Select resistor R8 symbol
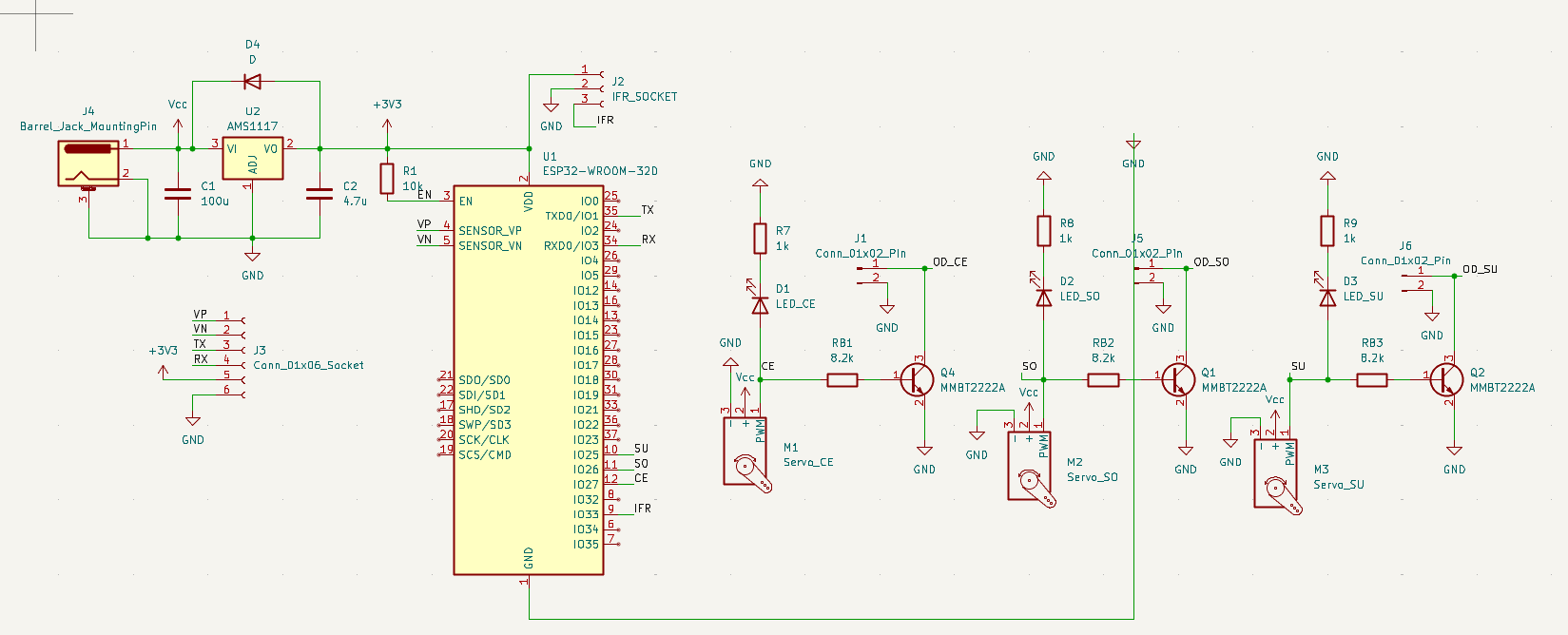Screen dimensions: 1568x635 point(1044,231)
